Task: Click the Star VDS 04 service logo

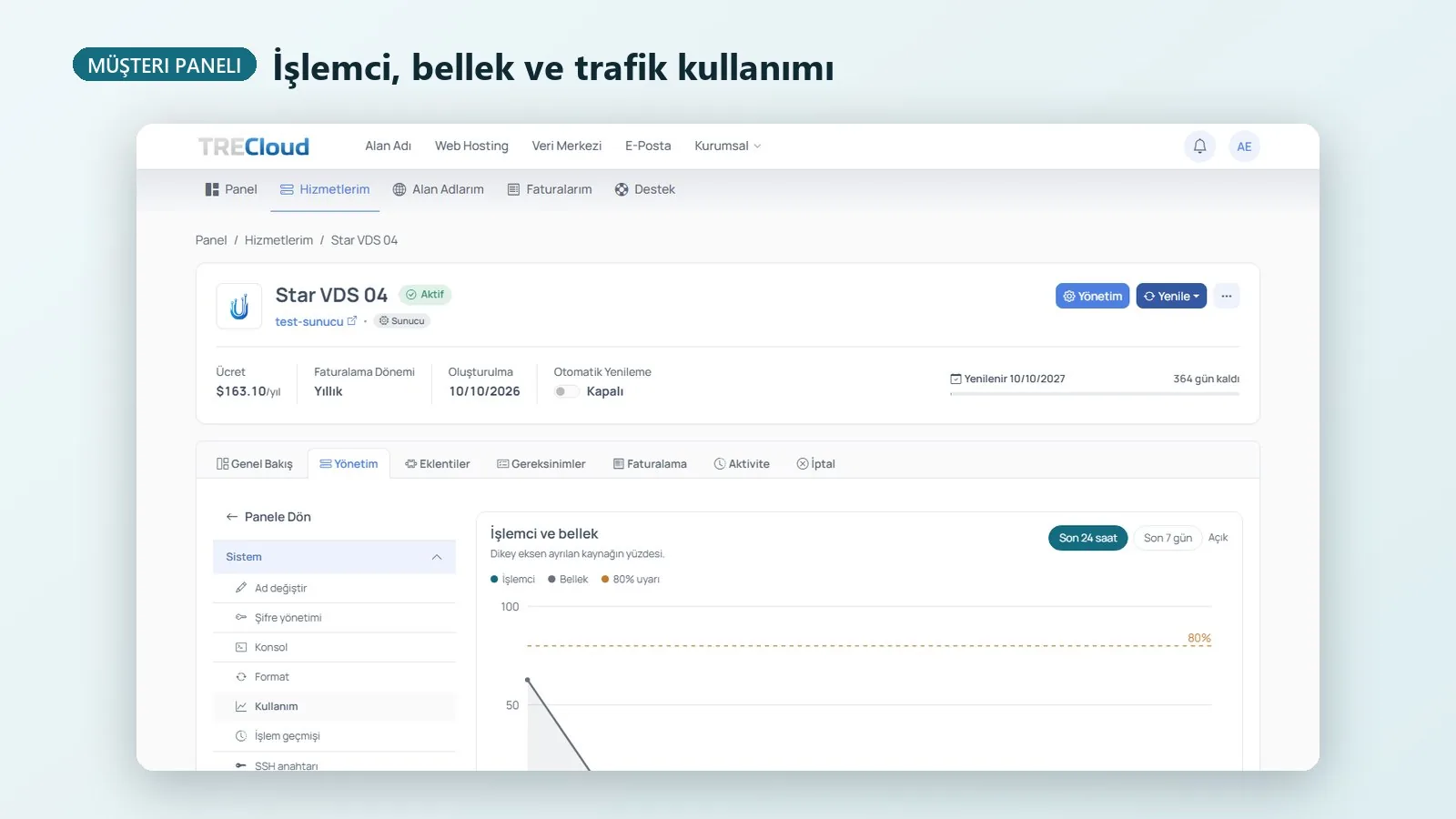Action: tap(239, 307)
